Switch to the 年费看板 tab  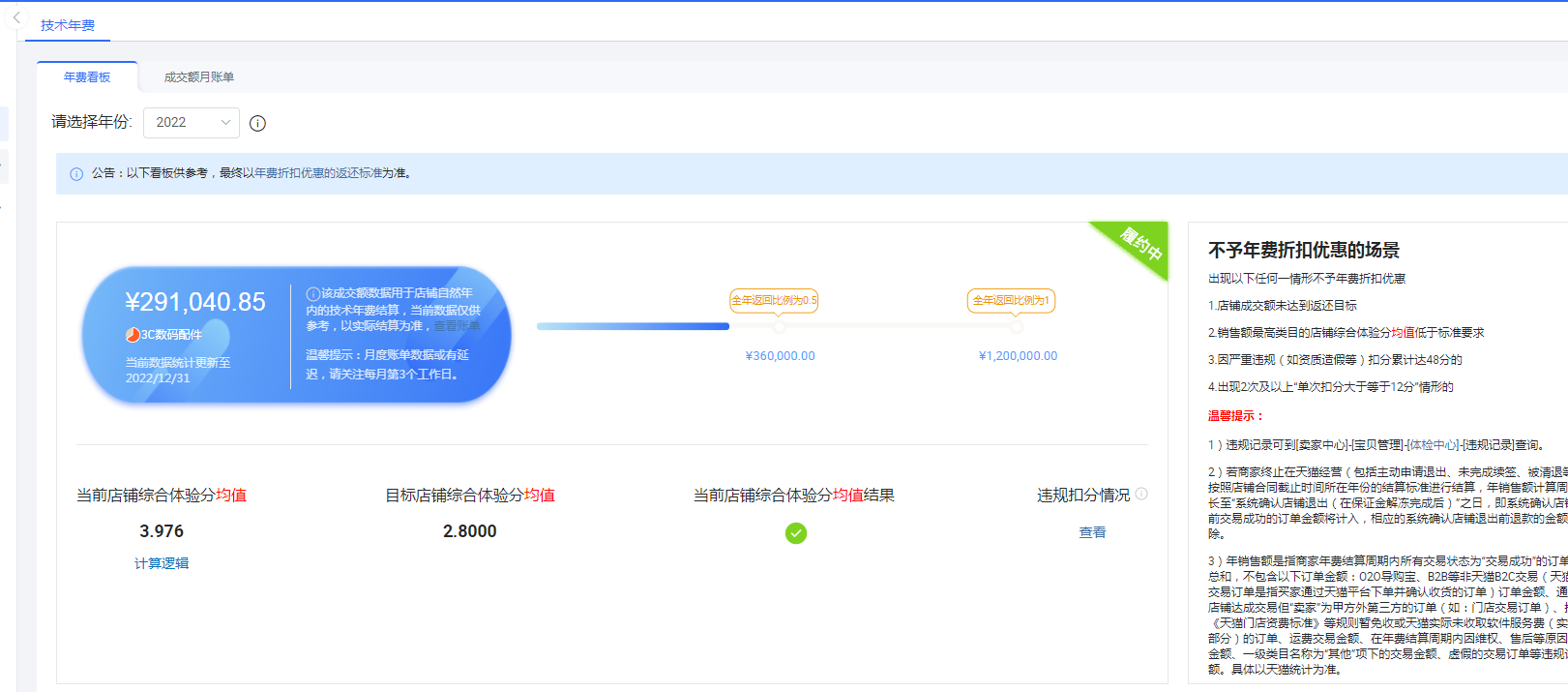(87, 77)
